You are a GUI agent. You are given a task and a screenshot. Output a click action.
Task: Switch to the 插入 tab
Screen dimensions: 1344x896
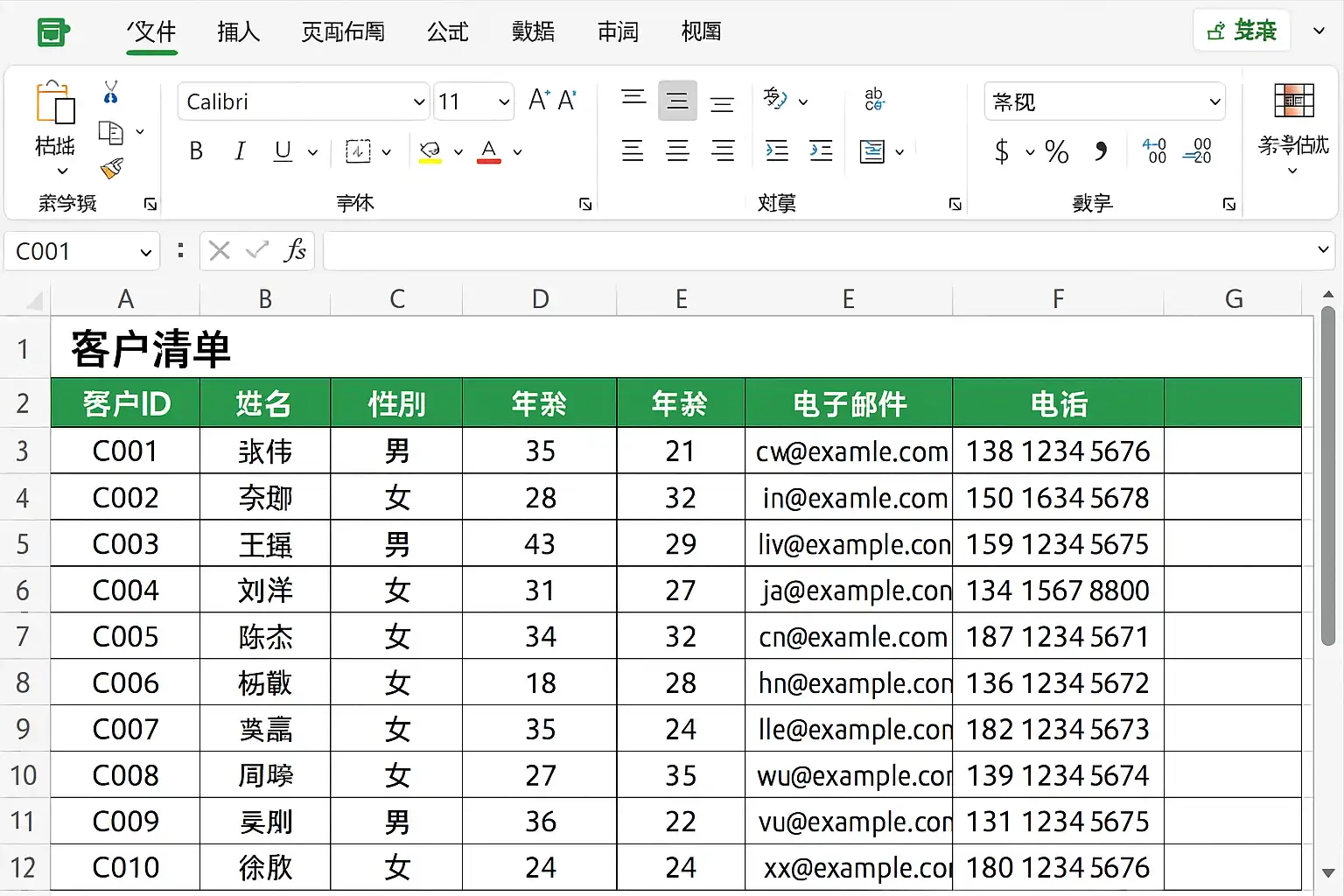point(238,32)
